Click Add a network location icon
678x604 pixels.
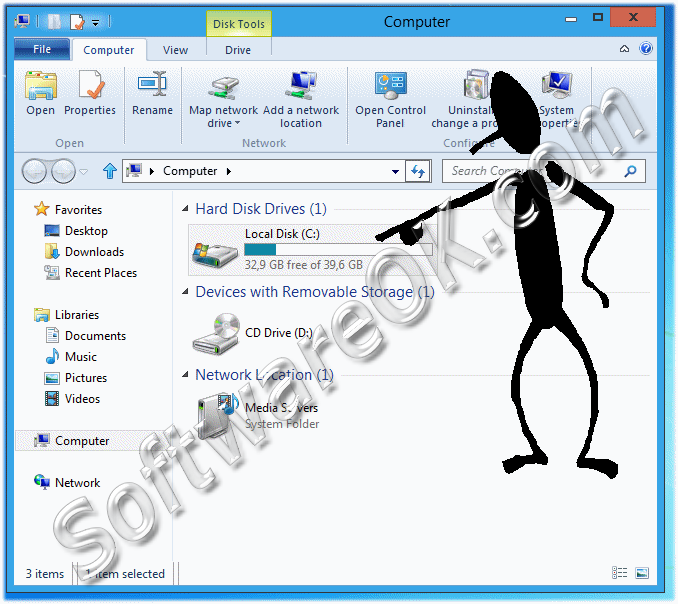click(x=301, y=86)
